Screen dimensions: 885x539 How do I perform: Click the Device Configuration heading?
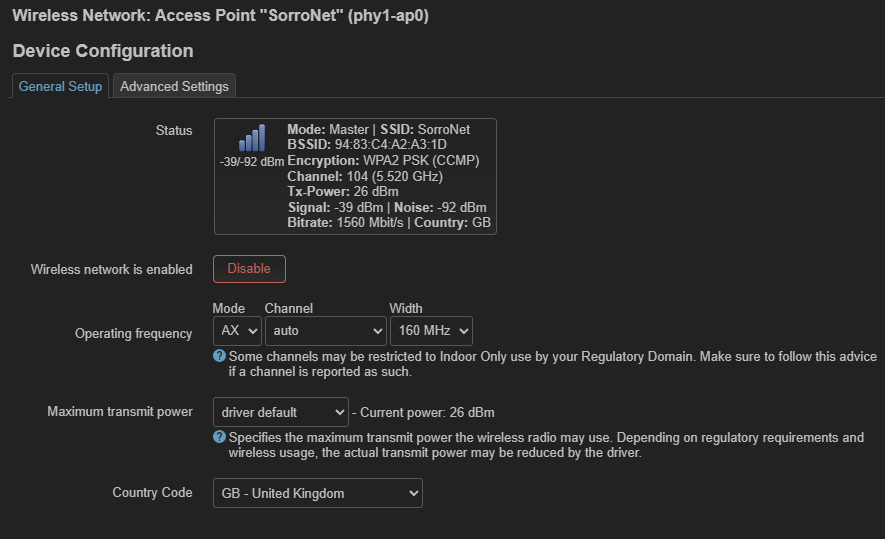103,51
